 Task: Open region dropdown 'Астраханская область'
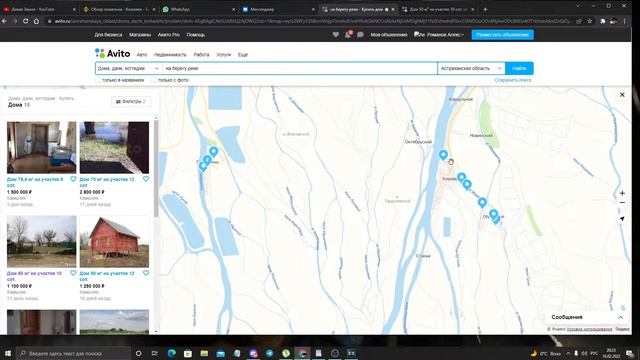471,69
